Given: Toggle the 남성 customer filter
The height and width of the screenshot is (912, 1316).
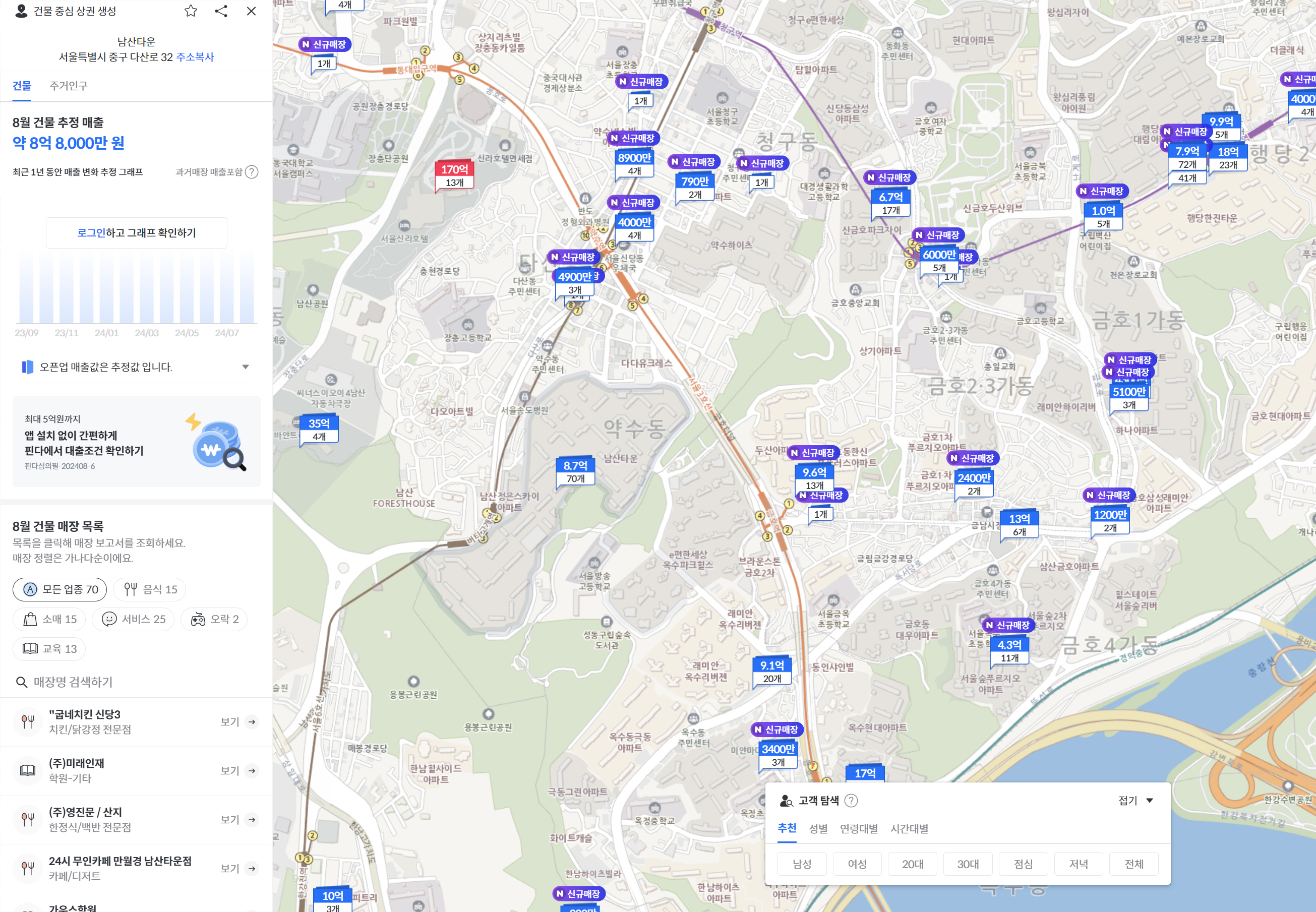Looking at the screenshot, I should tap(802, 864).
